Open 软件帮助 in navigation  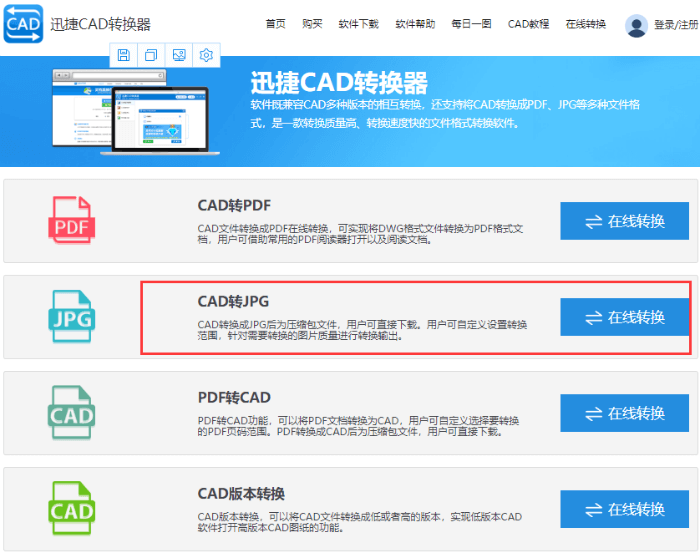pyautogui.click(x=415, y=24)
